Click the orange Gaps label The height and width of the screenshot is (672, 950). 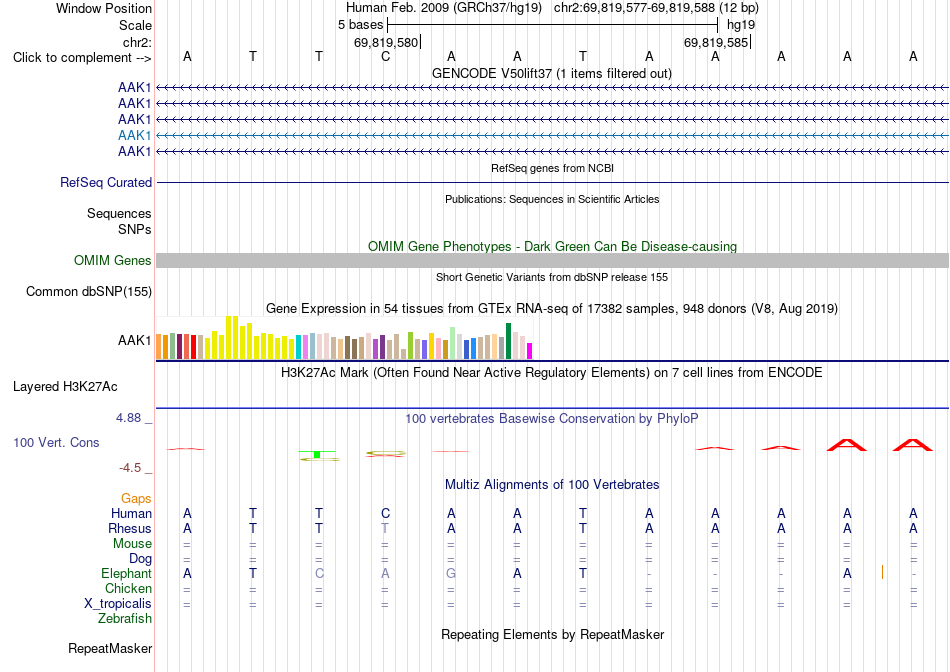coord(136,498)
